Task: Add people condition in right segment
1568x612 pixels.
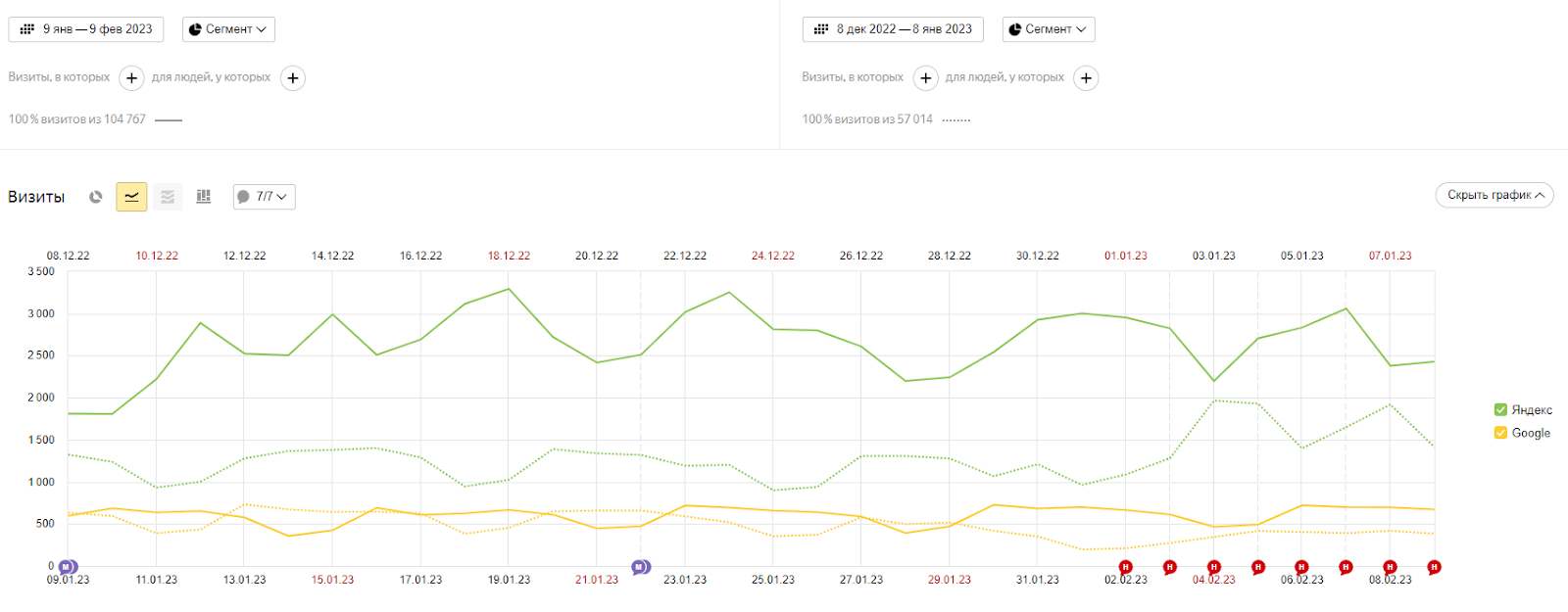Action: pos(1086,78)
